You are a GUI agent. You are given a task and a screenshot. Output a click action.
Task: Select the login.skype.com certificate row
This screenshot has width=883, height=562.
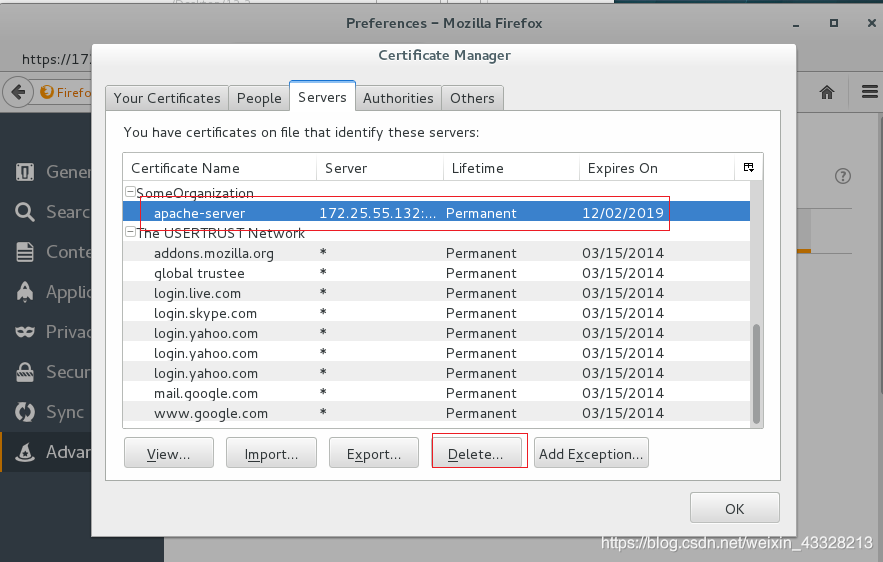pyautogui.click(x=436, y=313)
